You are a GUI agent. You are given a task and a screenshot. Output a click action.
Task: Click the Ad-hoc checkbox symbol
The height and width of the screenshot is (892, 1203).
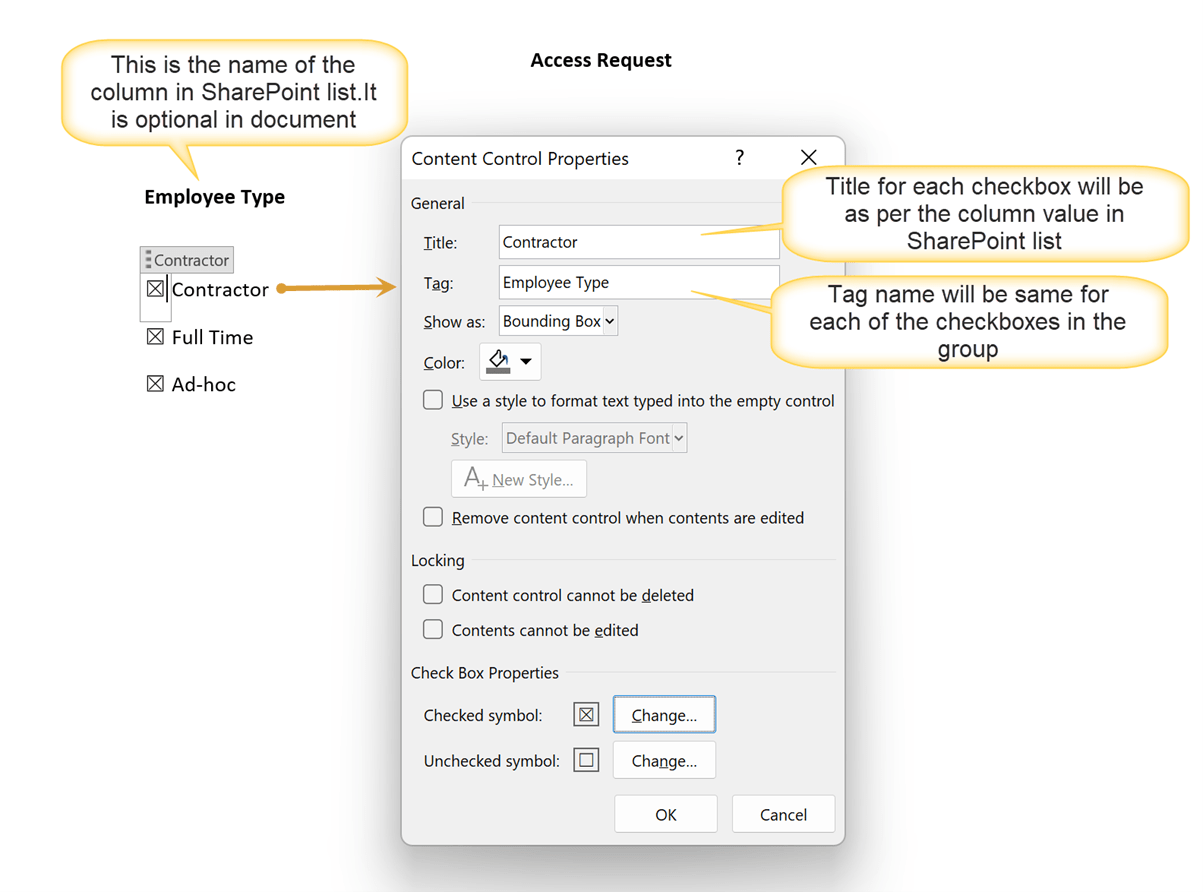155,383
